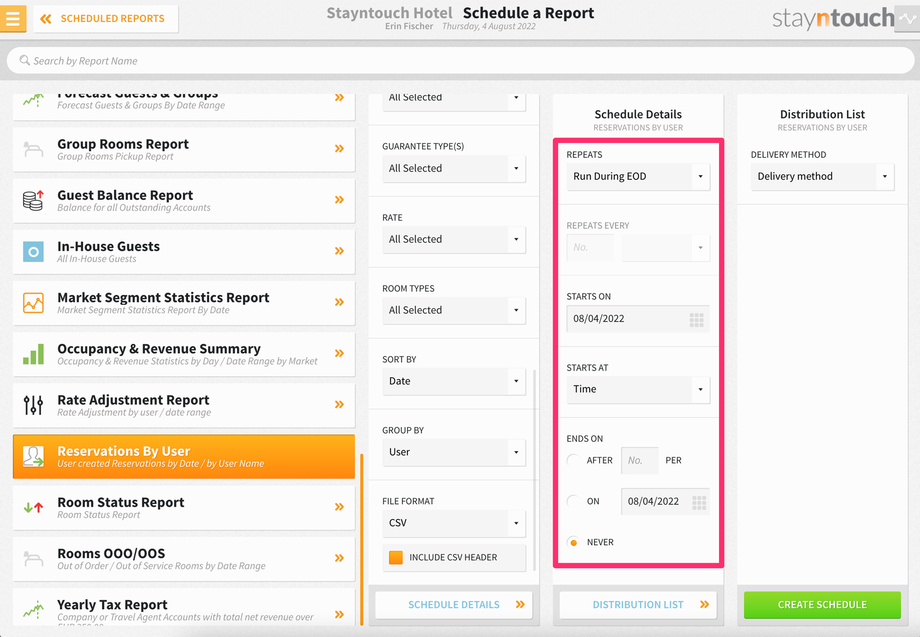Screen dimensions: 920x637
Task: Select the Guest Balance Report row
Action: [184, 201]
